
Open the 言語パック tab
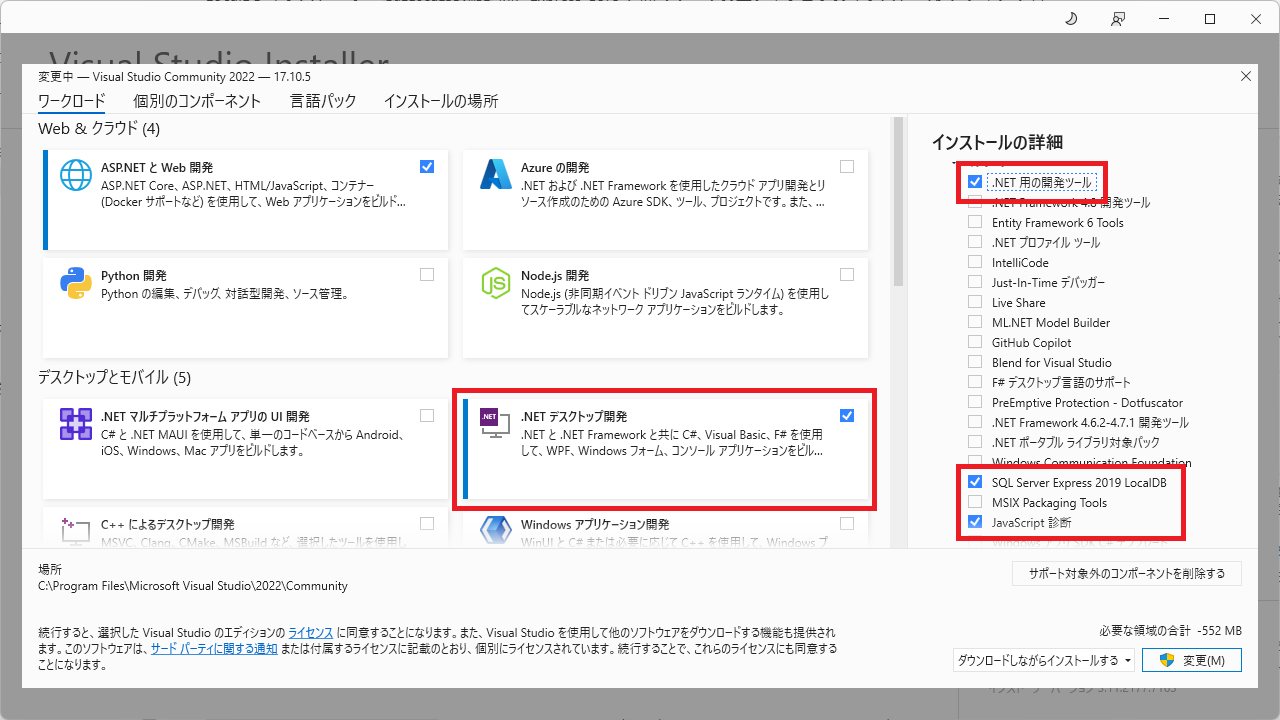[322, 101]
